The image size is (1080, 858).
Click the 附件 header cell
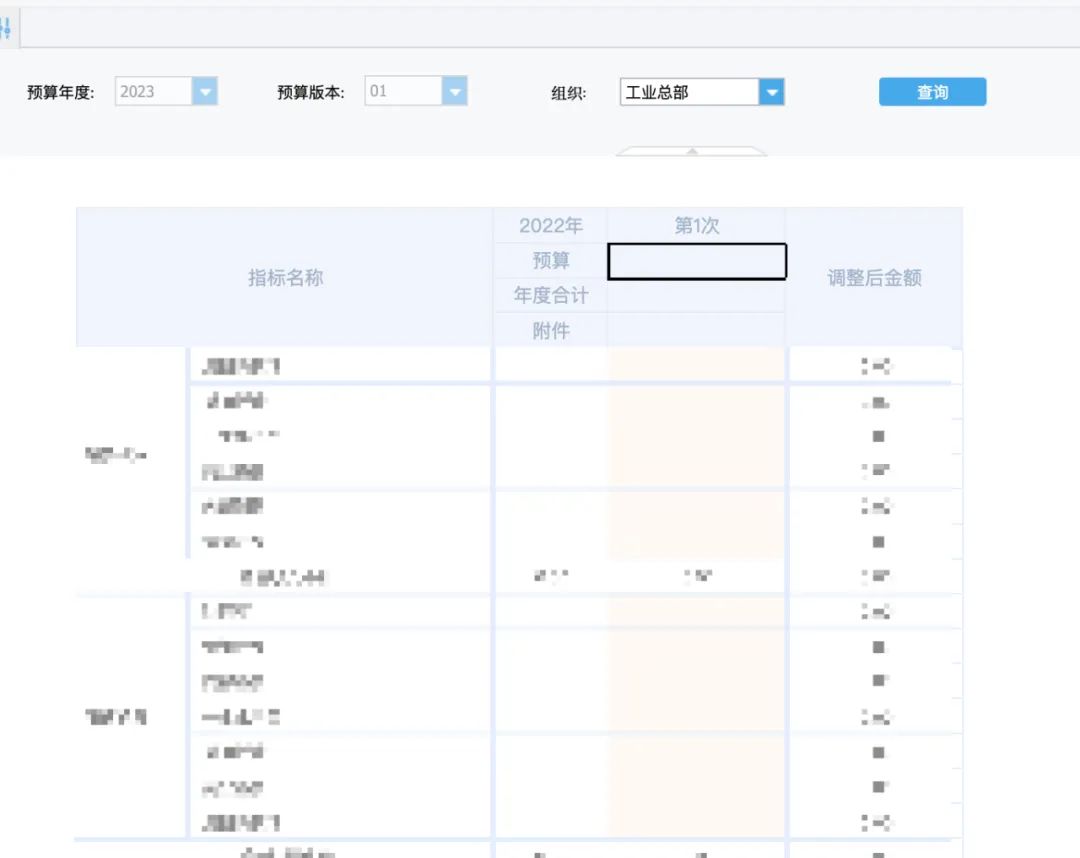click(550, 331)
